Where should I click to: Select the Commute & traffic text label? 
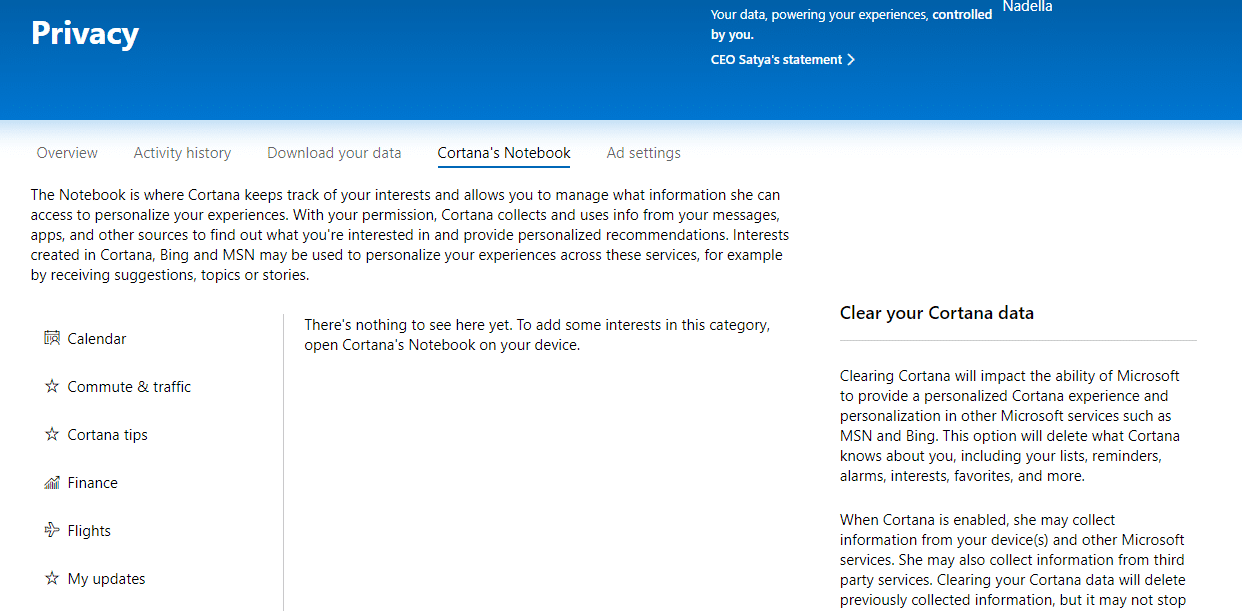tap(129, 387)
